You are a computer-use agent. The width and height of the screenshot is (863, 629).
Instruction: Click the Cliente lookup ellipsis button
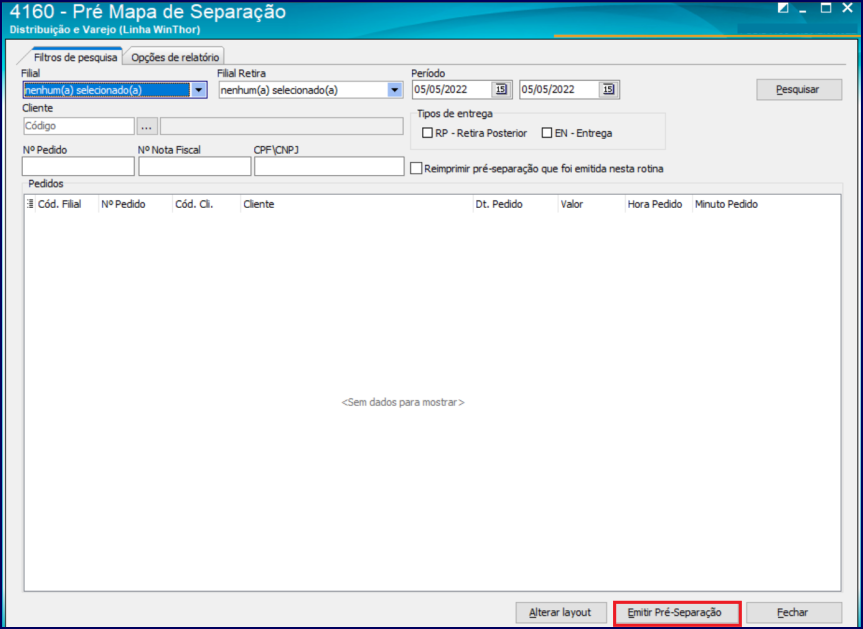click(146, 126)
